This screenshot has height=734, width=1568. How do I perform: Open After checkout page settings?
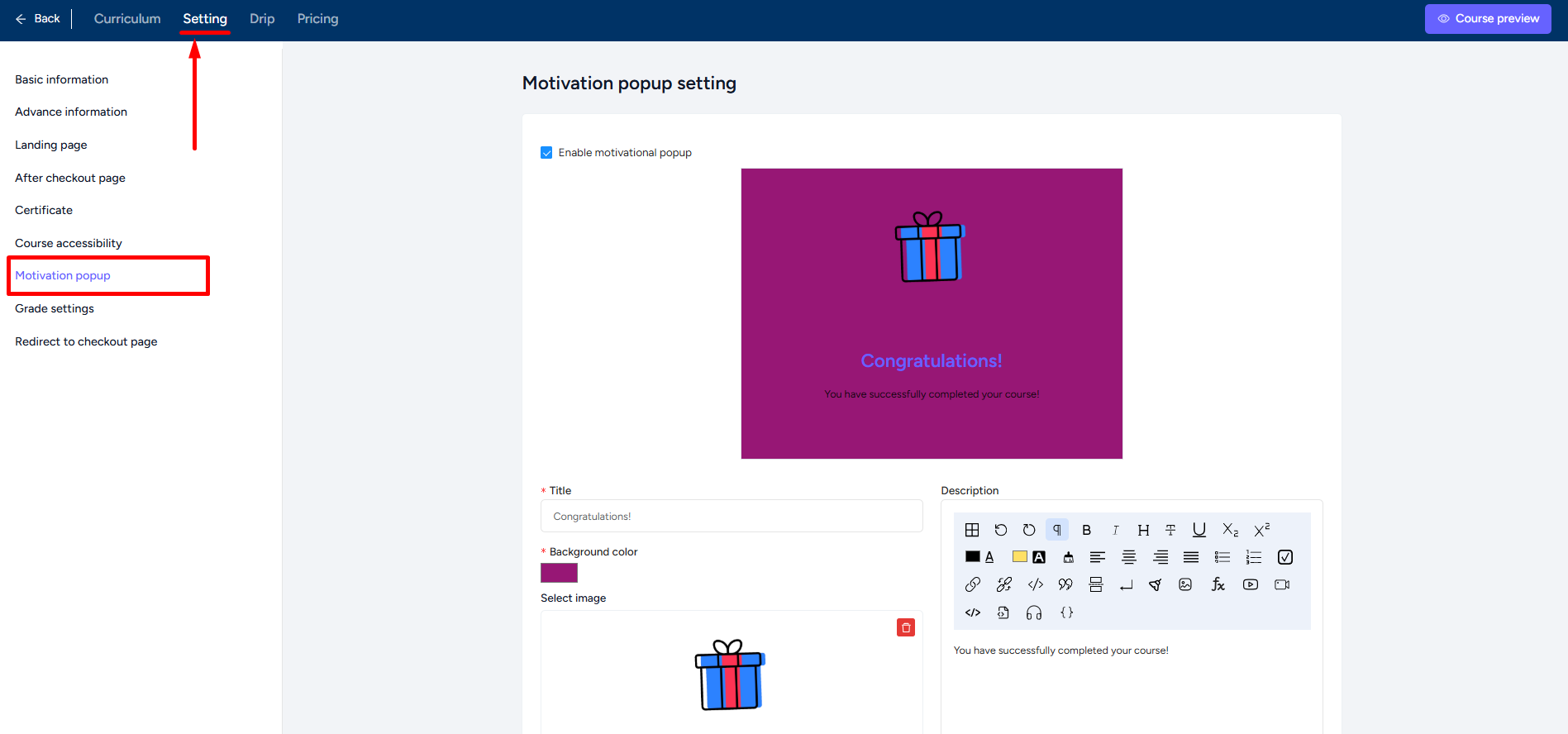[x=70, y=178]
